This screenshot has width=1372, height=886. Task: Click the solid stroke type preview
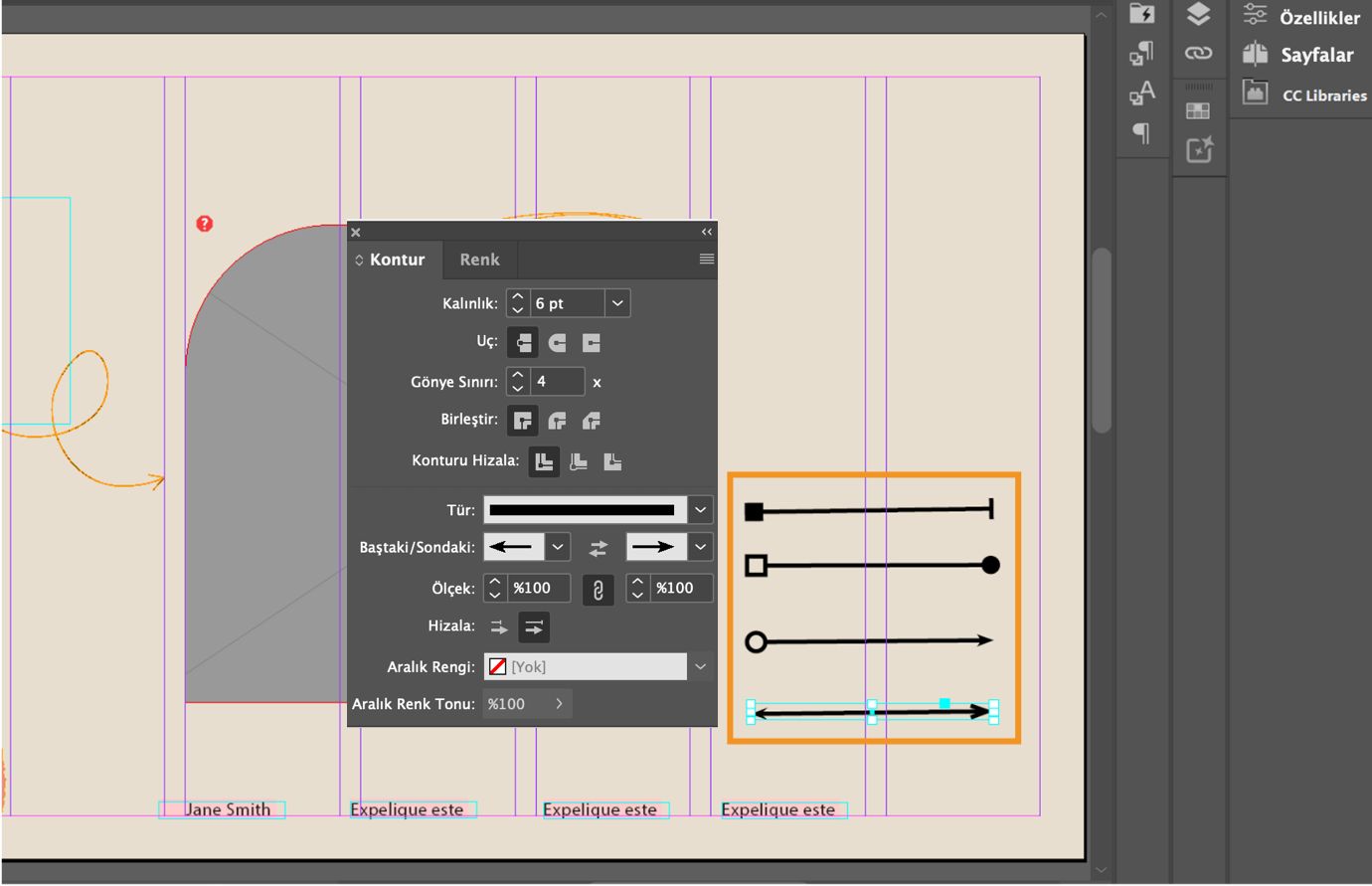pyautogui.click(x=585, y=510)
